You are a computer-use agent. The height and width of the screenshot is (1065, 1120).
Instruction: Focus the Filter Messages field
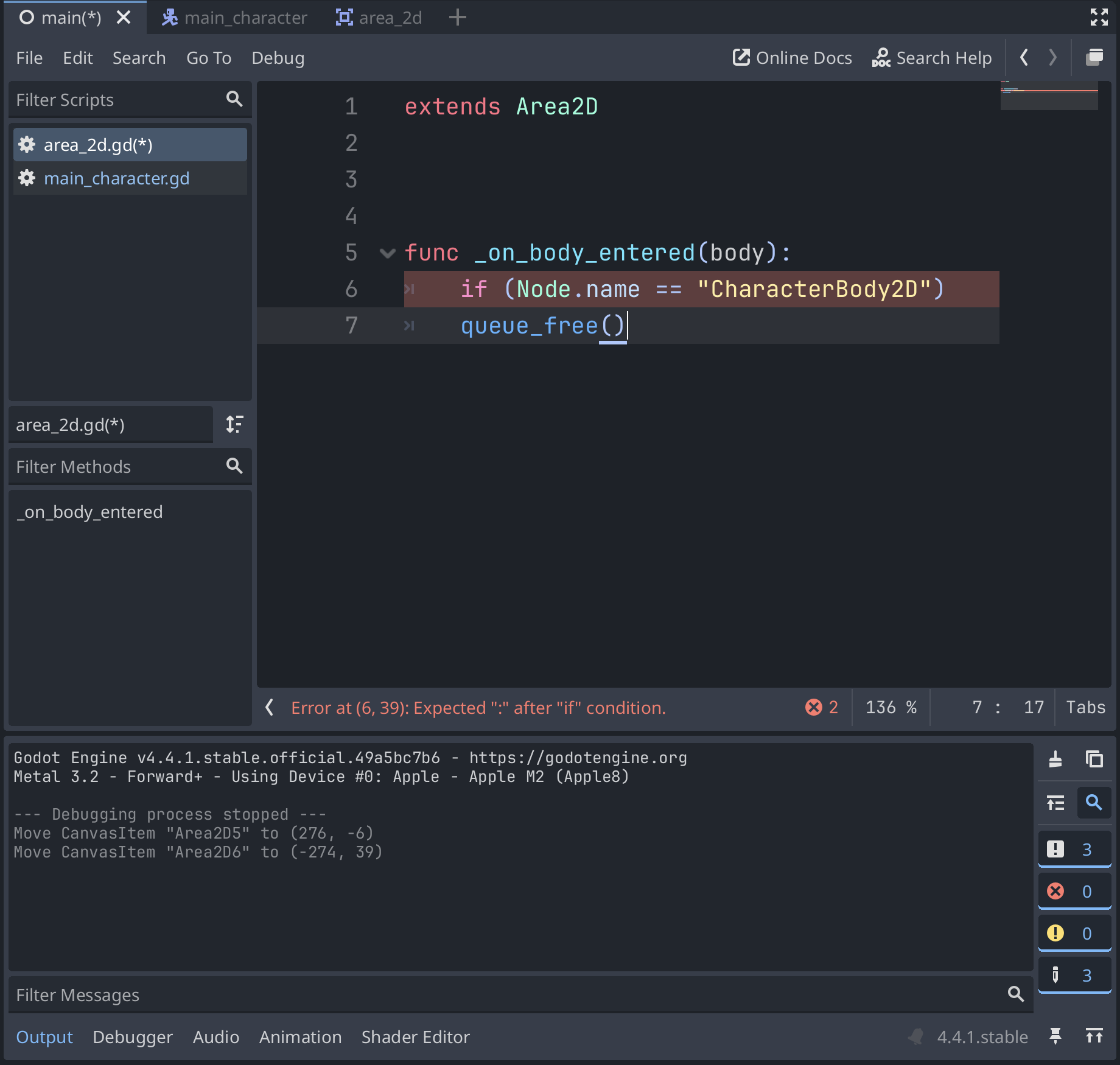pos(520,994)
